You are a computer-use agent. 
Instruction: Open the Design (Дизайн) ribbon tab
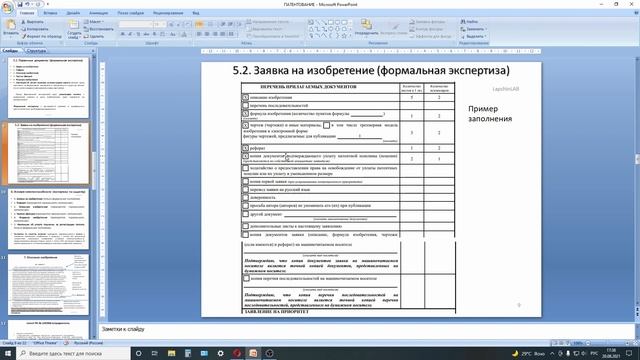(73, 13)
